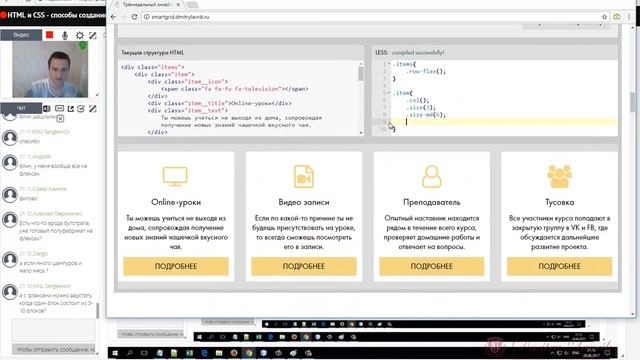640x360 pixels.
Task: Click the green extension icon in Chrome's toolbar
Action: pyautogui.click(x=617, y=17)
